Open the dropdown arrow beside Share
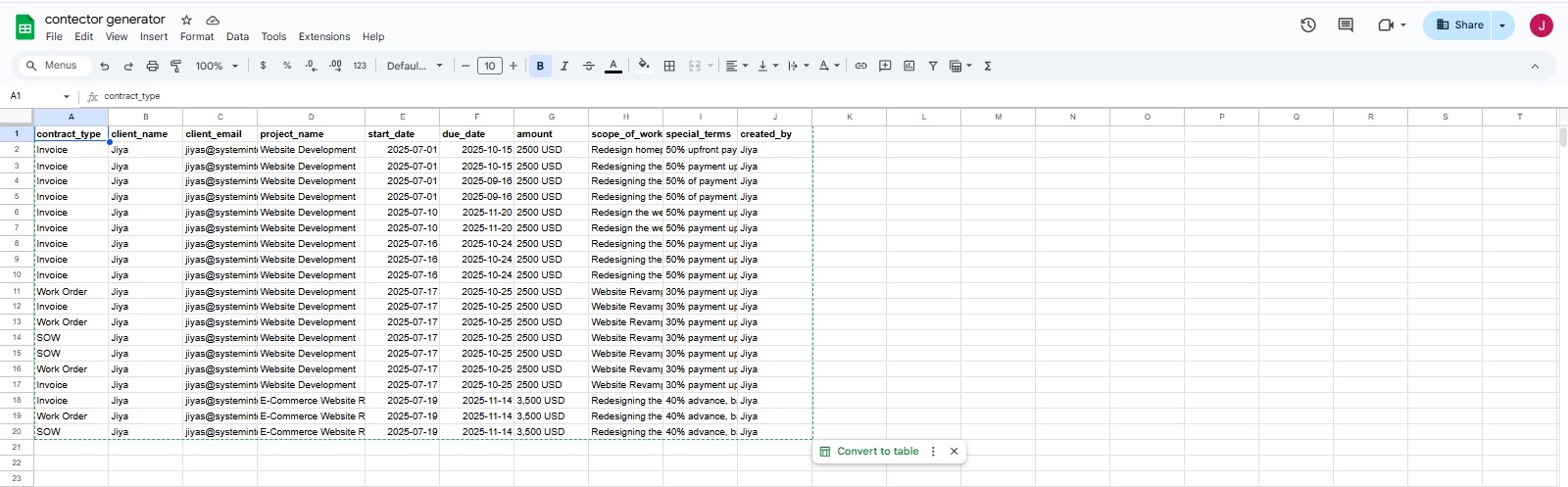Screen dimensions: 1568x487 [x=1502, y=25]
